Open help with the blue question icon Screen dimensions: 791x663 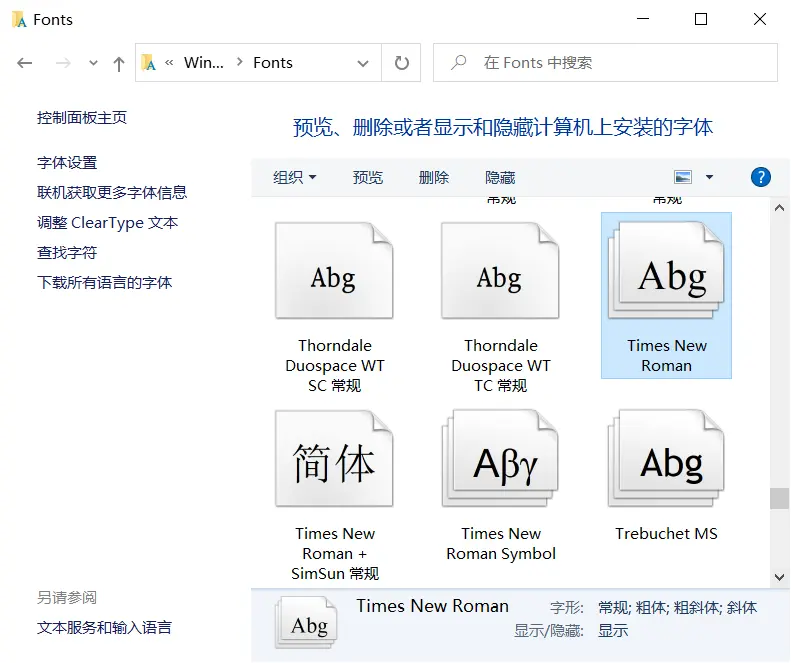point(761,177)
